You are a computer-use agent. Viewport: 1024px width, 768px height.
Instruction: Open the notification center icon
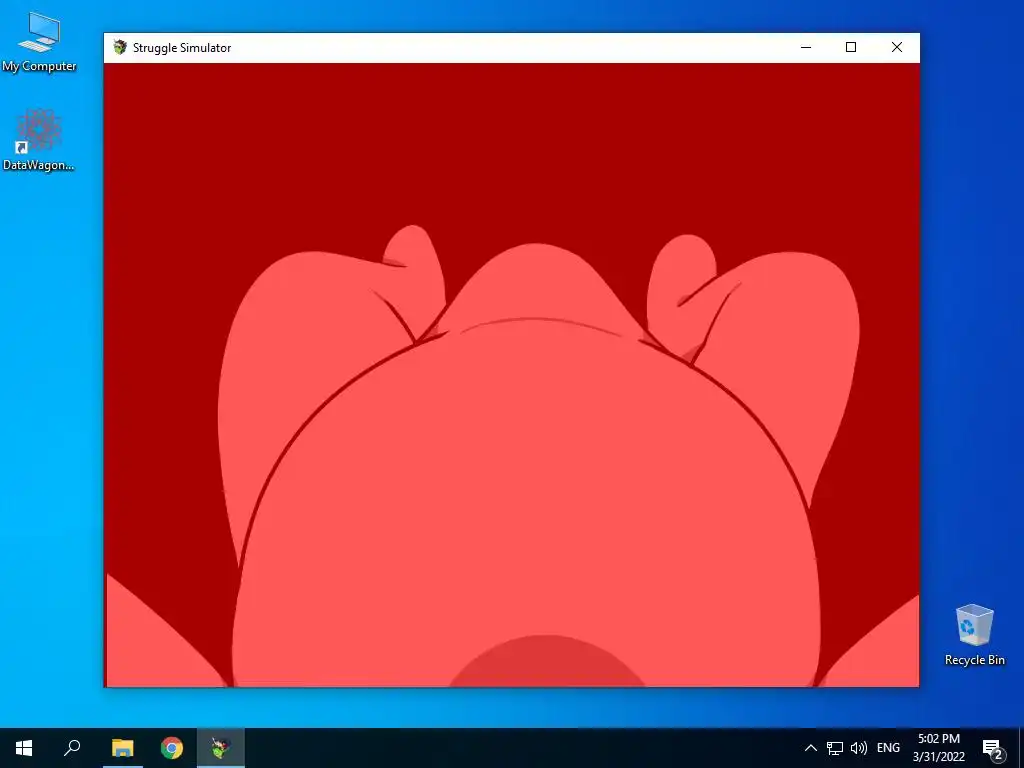click(x=992, y=748)
